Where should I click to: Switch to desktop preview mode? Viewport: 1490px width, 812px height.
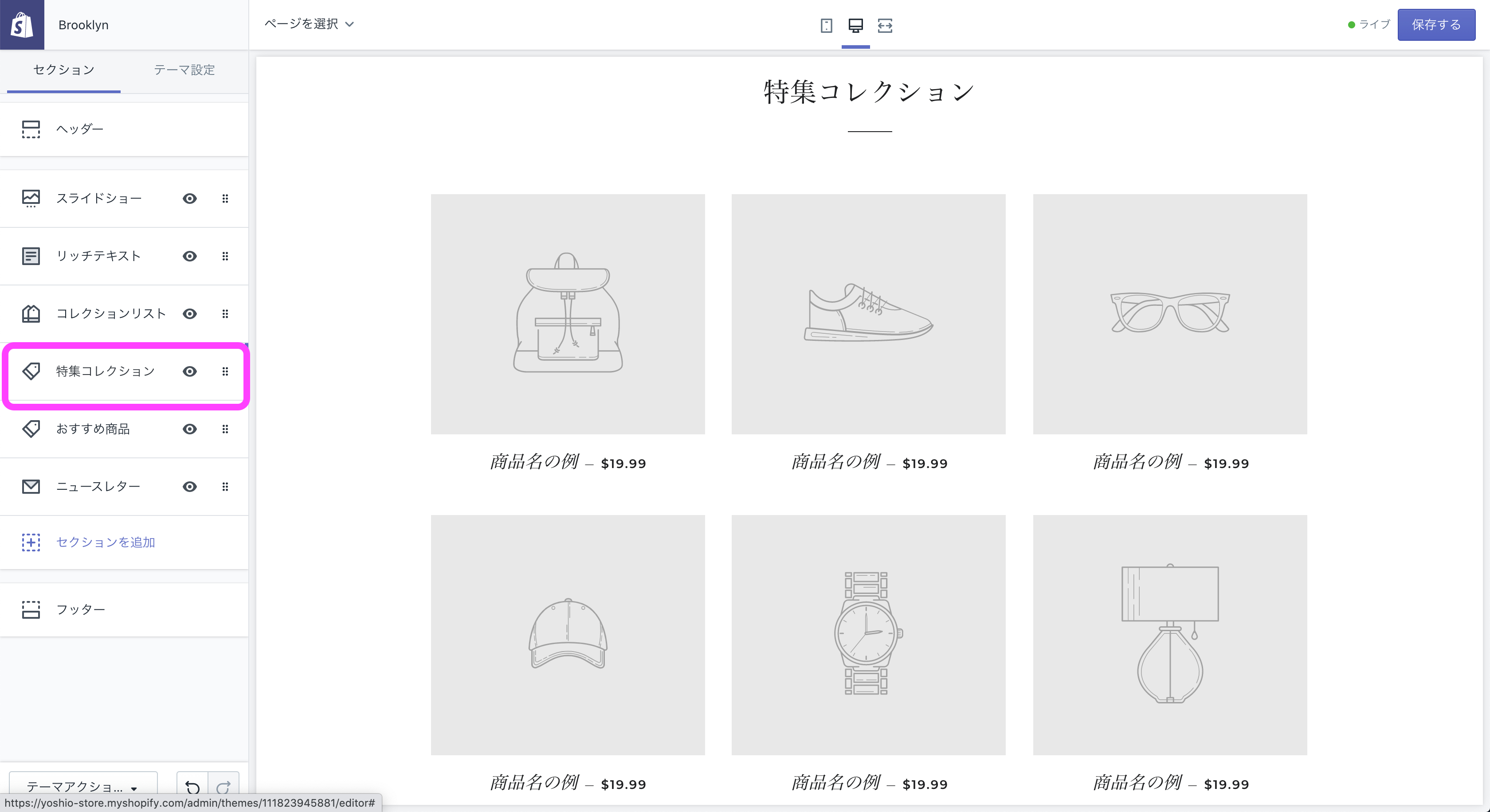[855, 26]
